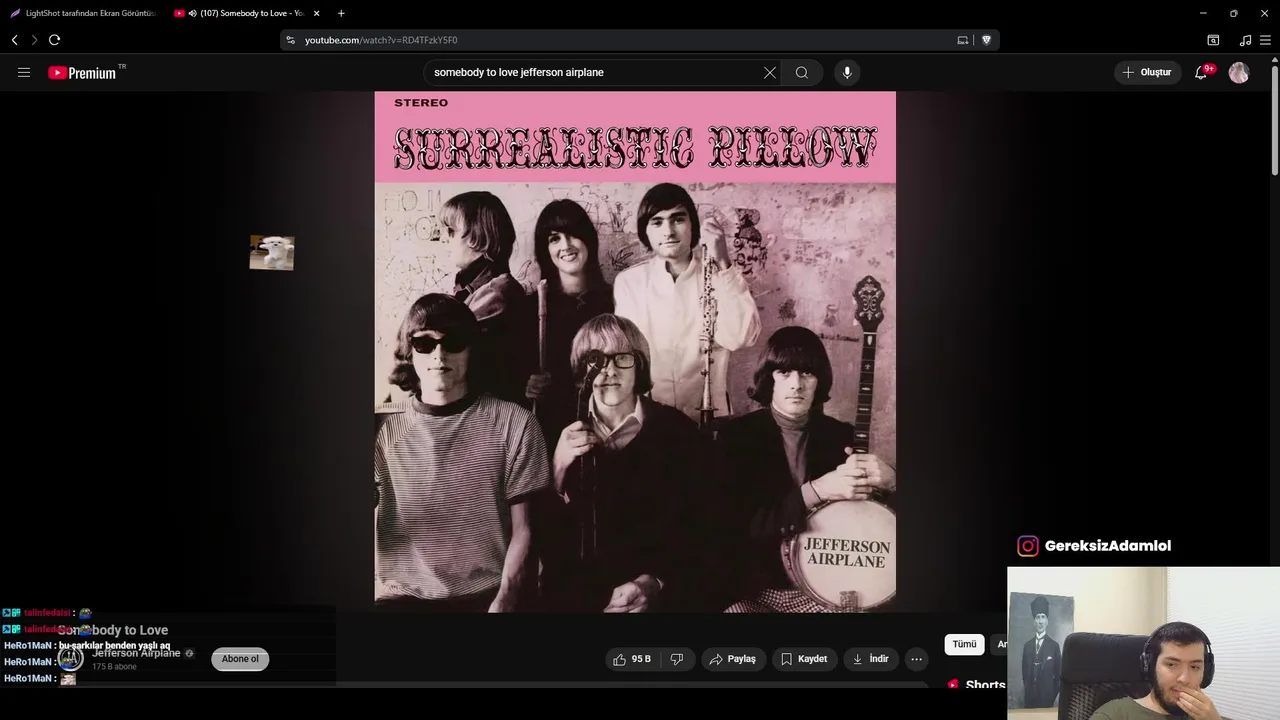Go forward in the browser
Viewport: 1280px width, 720px height.
(34, 40)
